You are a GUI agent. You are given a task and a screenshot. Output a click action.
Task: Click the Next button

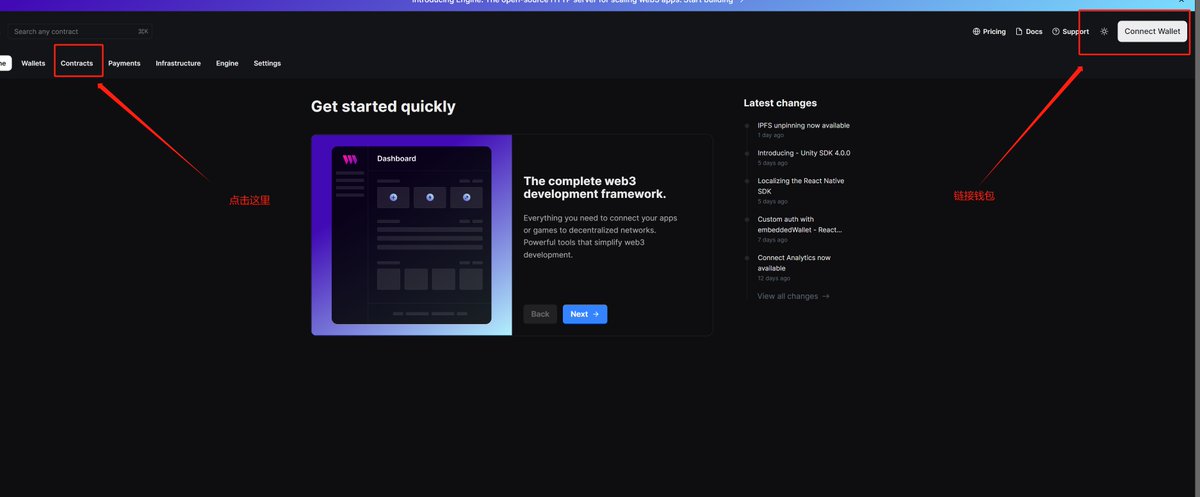coord(585,314)
